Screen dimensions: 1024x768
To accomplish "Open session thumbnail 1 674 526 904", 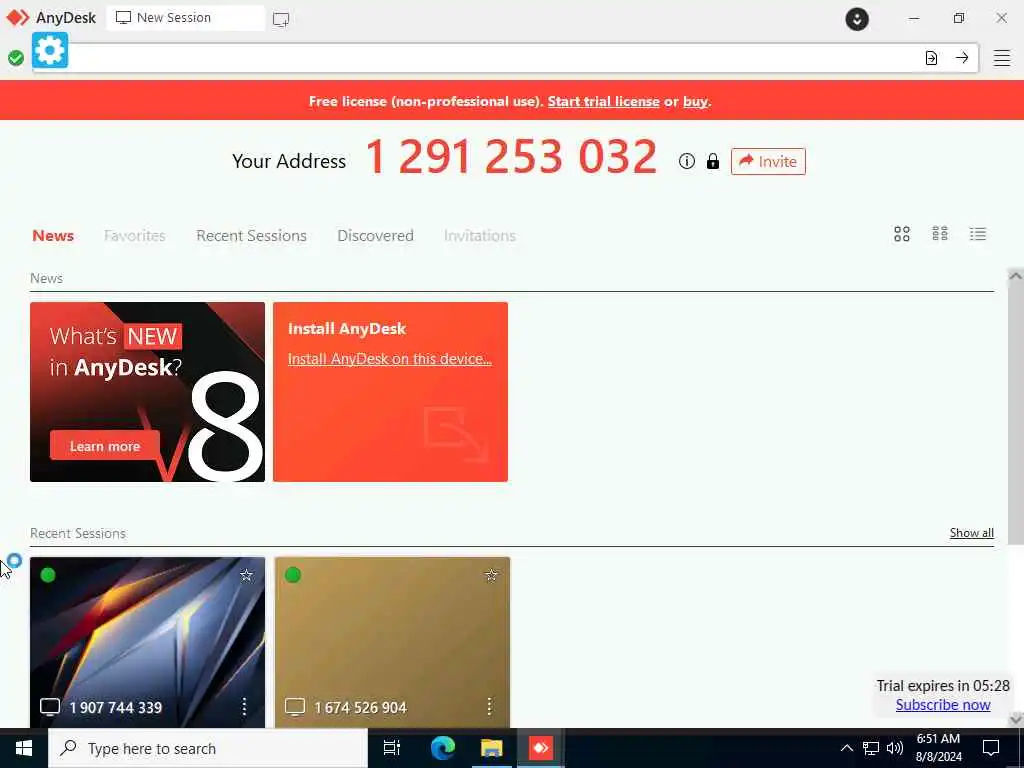I will click(392, 642).
